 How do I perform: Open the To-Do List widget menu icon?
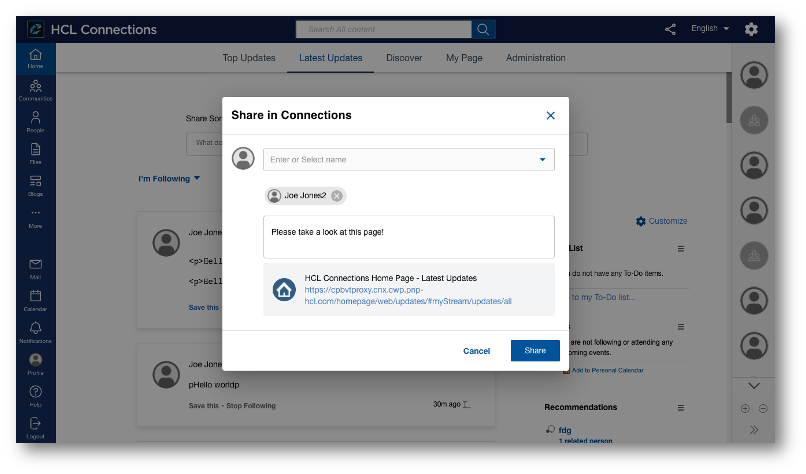681,248
